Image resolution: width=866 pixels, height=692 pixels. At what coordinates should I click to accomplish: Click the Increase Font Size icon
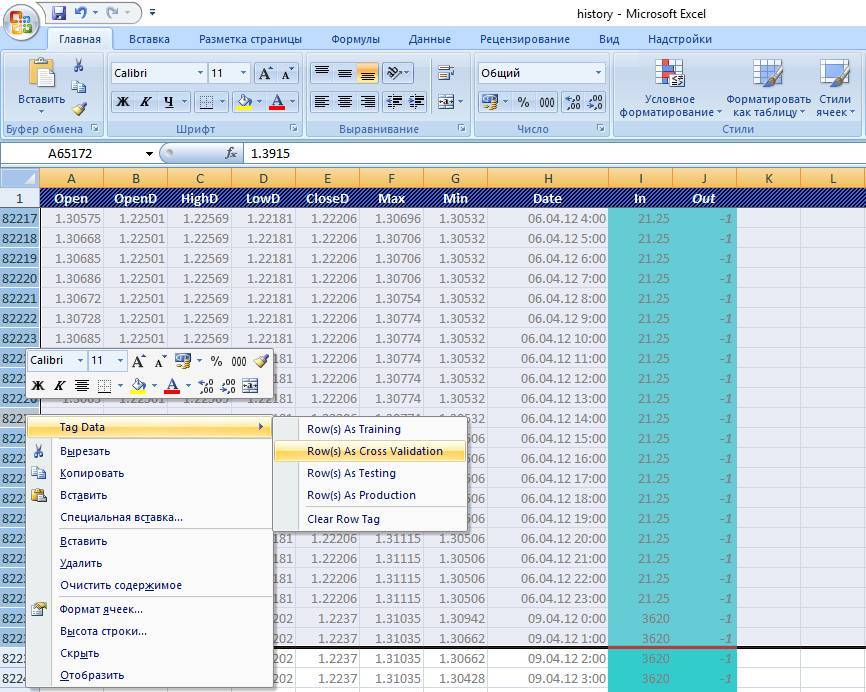[265, 73]
